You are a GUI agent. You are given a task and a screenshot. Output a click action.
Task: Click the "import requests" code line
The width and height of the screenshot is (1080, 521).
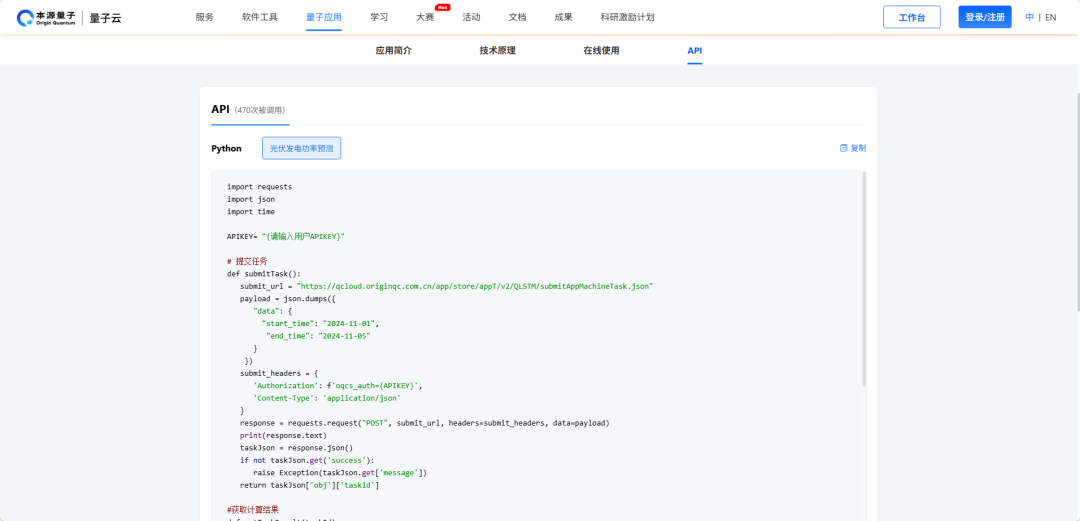click(260, 187)
